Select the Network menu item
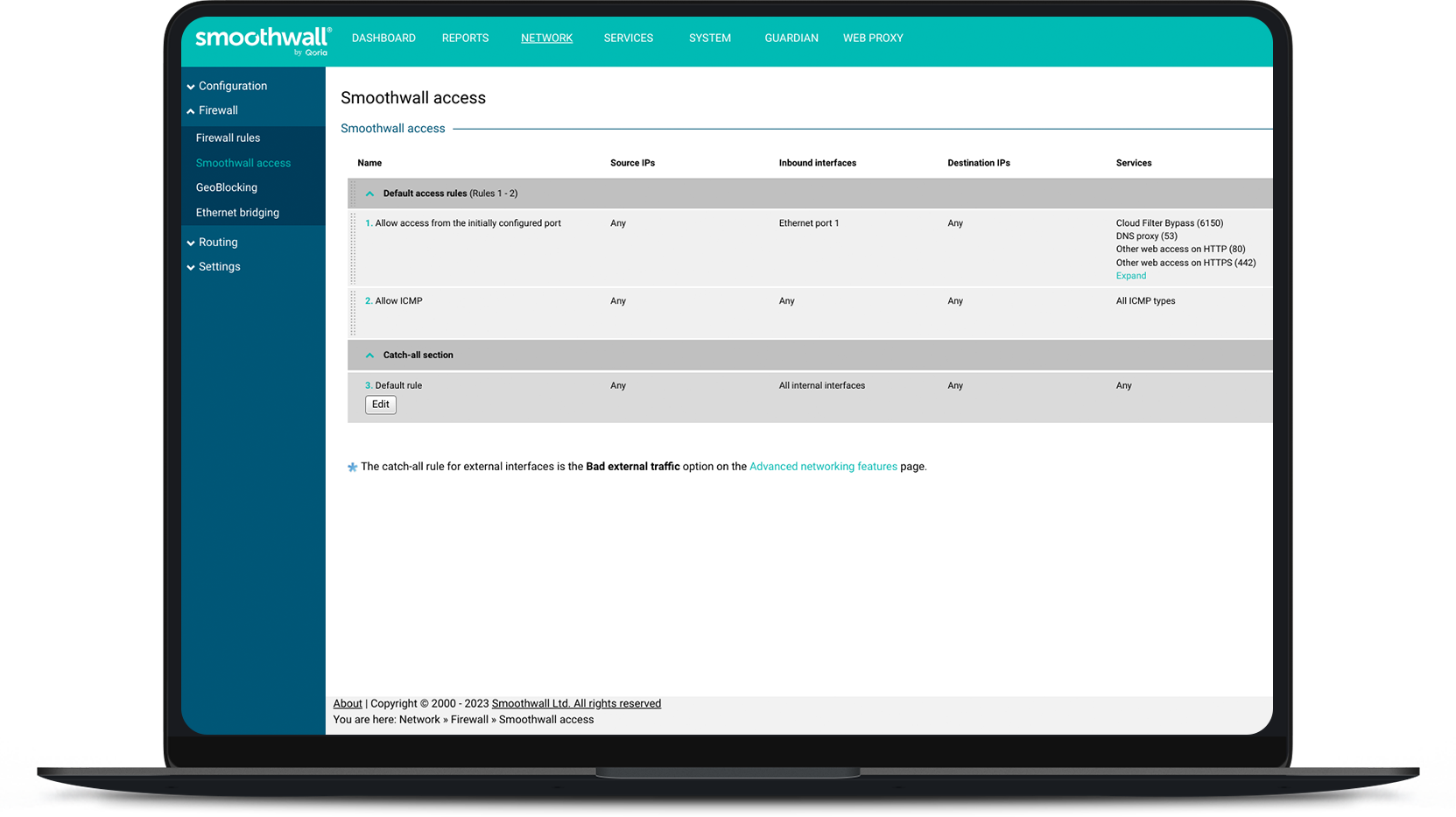 (x=546, y=38)
